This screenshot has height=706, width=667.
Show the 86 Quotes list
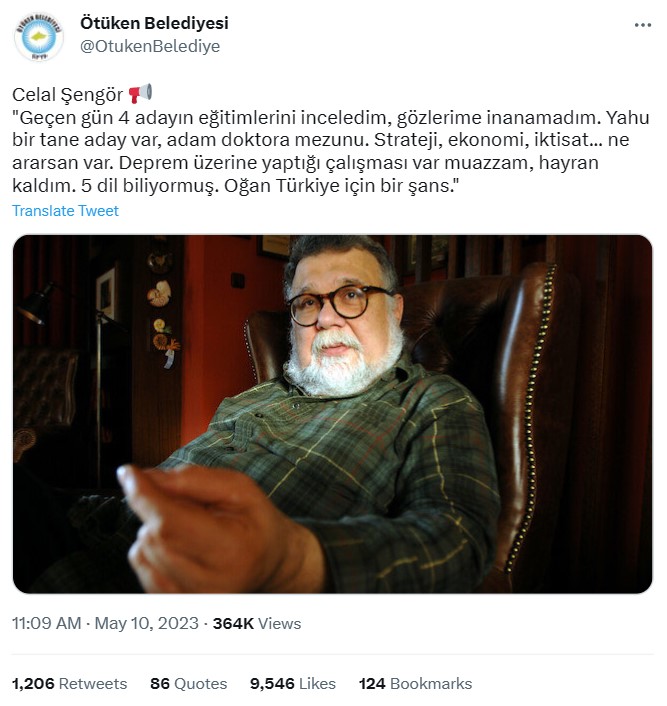pos(189,683)
